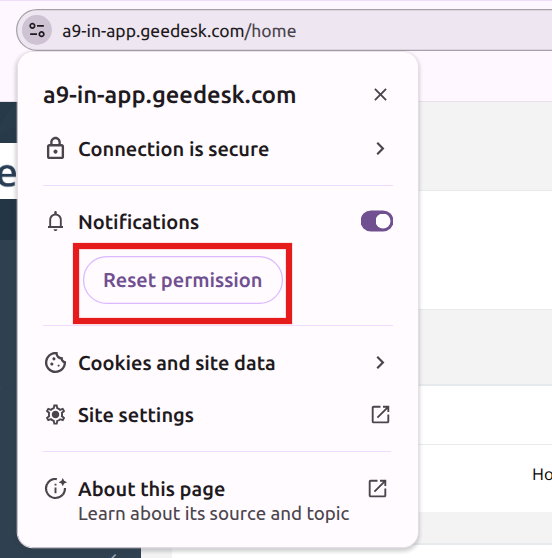
Task: Click the site information tune icon
Action: [x=37, y=30]
